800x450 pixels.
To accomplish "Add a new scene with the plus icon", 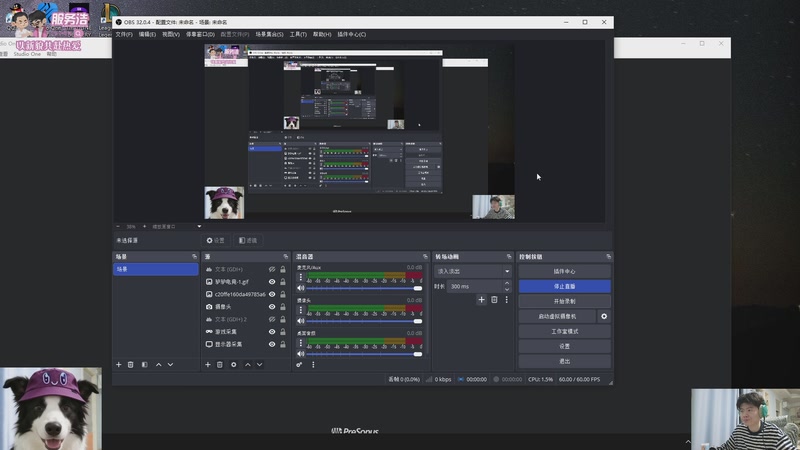I will [118, 365].
